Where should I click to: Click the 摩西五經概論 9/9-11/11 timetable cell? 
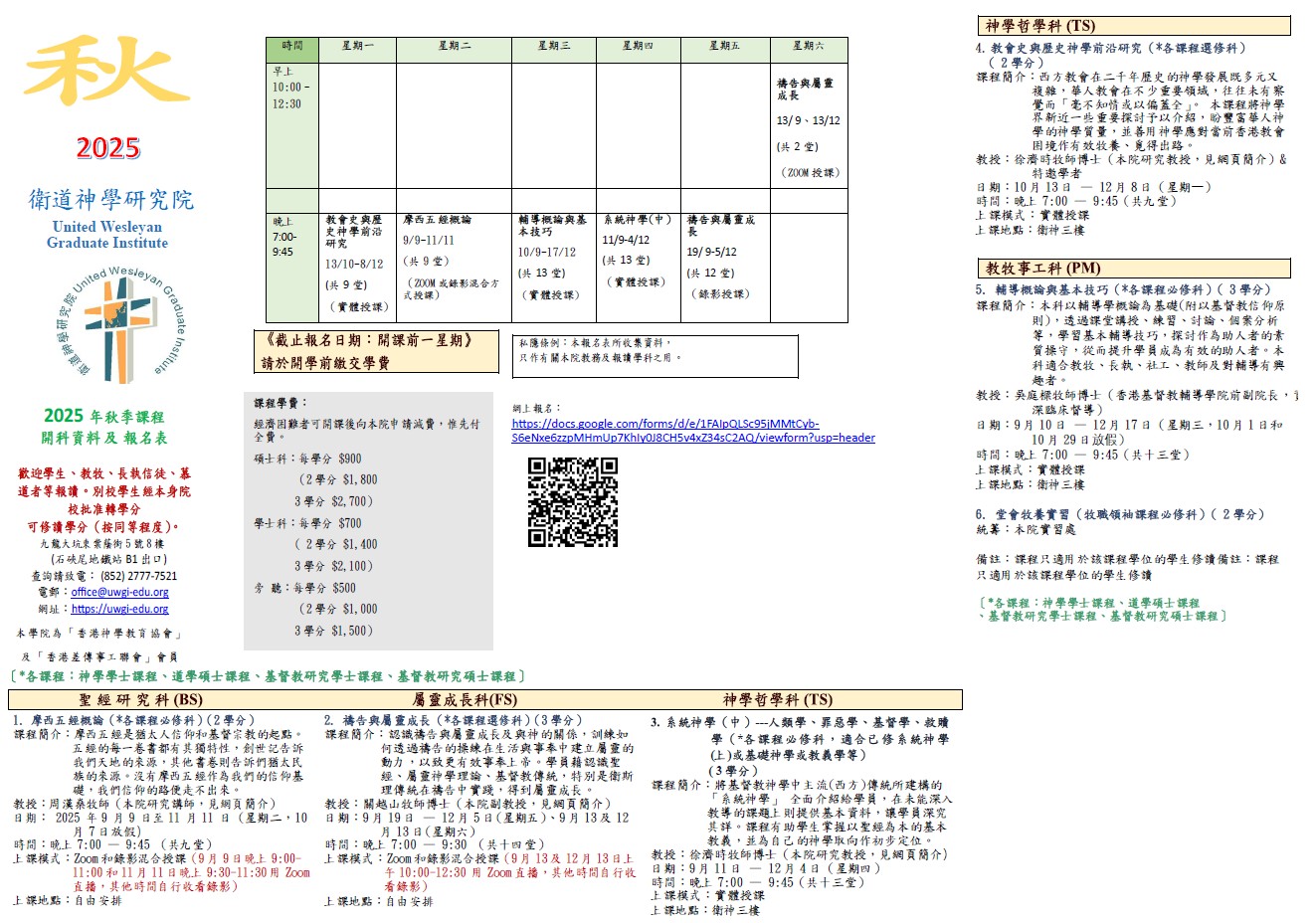pyautogui.click(x=455, y=267)
